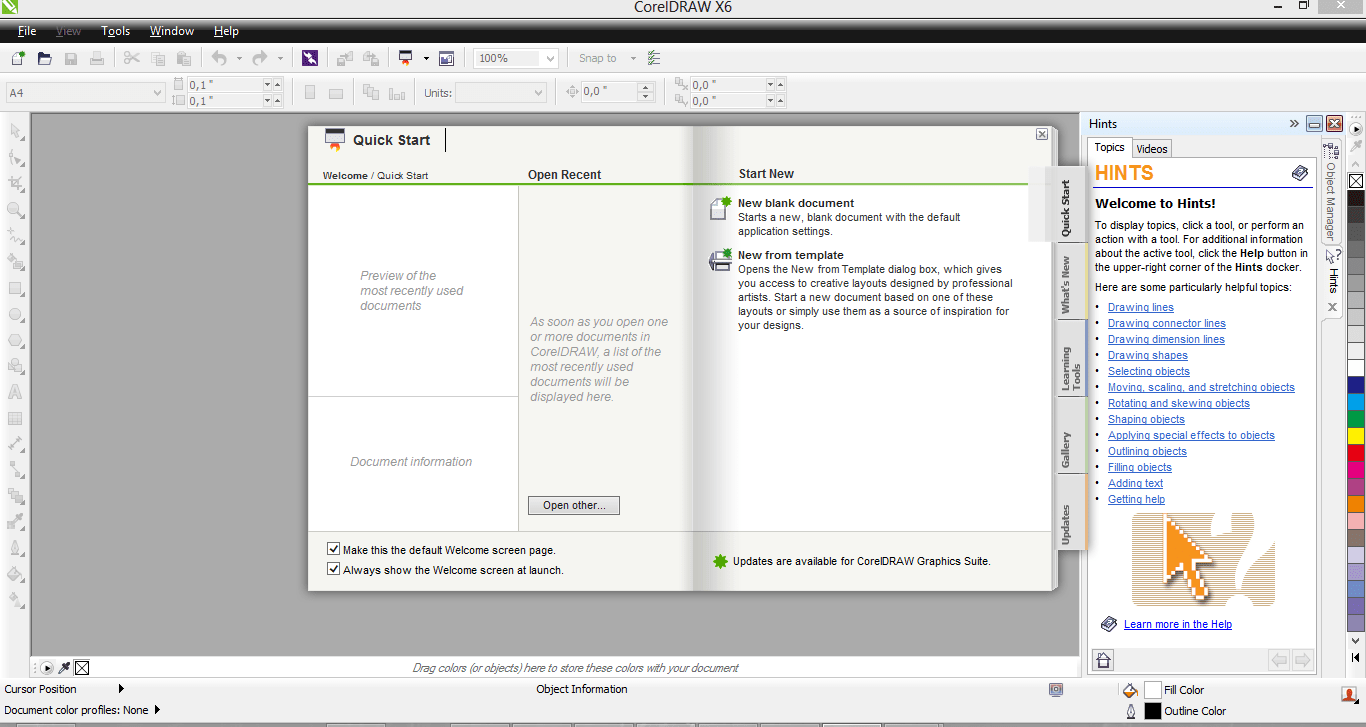The width and height of the screenshot is (1366, 727).
Task: Select the Ellipse tool
Action: (x=16, y=314)
